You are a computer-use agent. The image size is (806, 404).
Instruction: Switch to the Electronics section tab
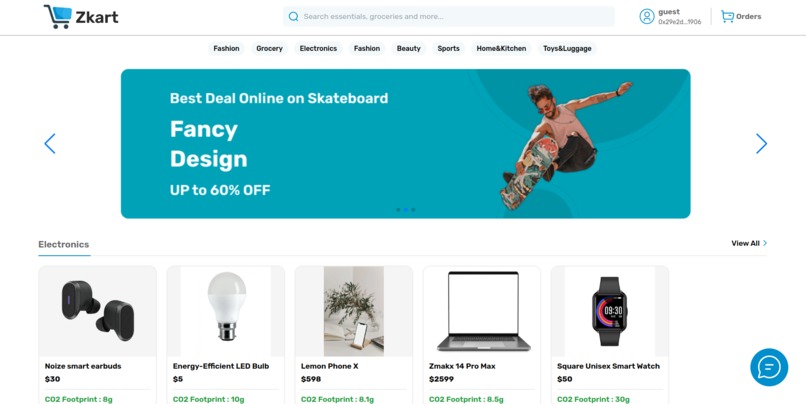(64, 245)
